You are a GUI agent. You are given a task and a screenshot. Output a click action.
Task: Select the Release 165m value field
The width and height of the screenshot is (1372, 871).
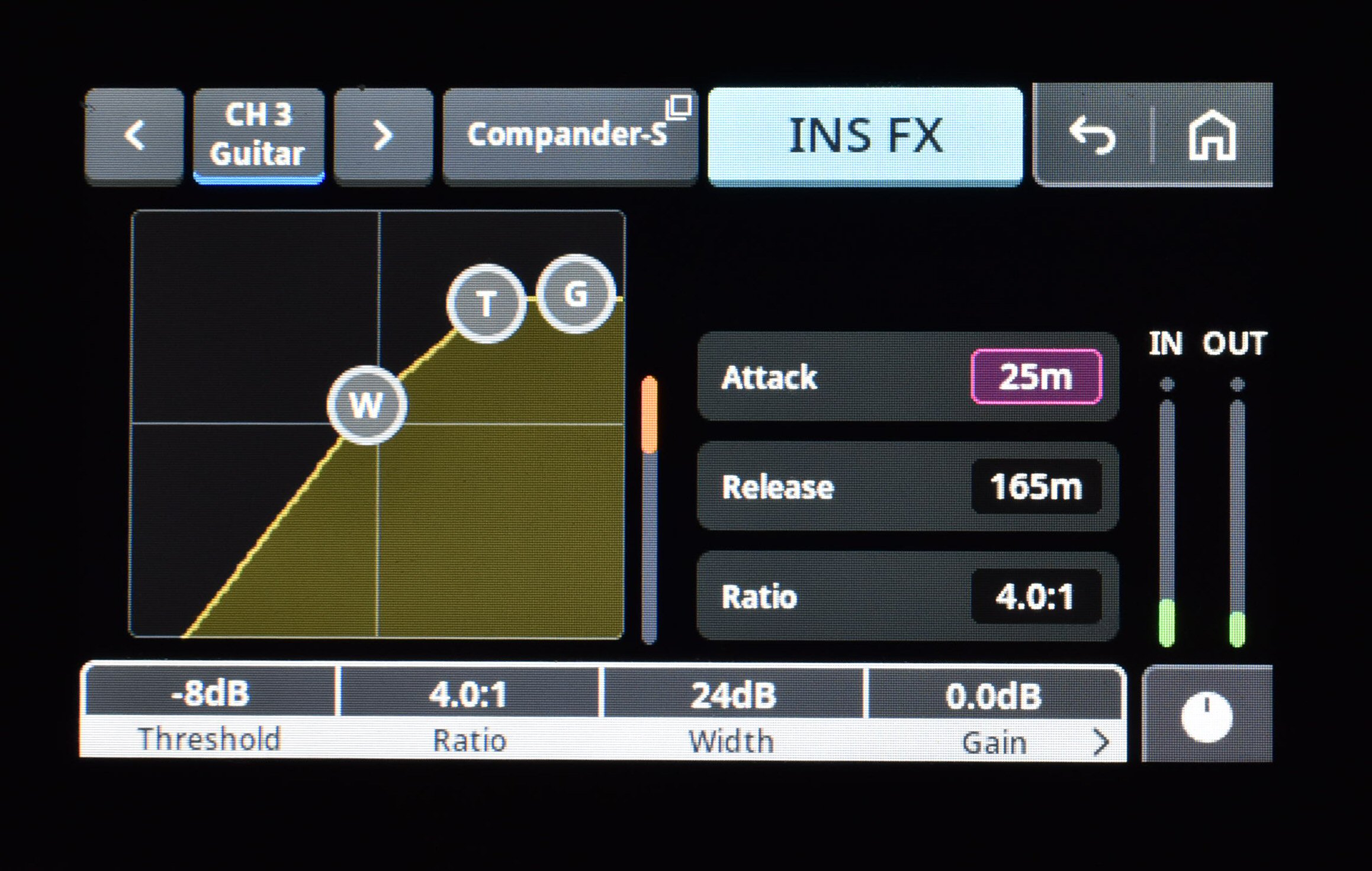tap(1036, 486)
